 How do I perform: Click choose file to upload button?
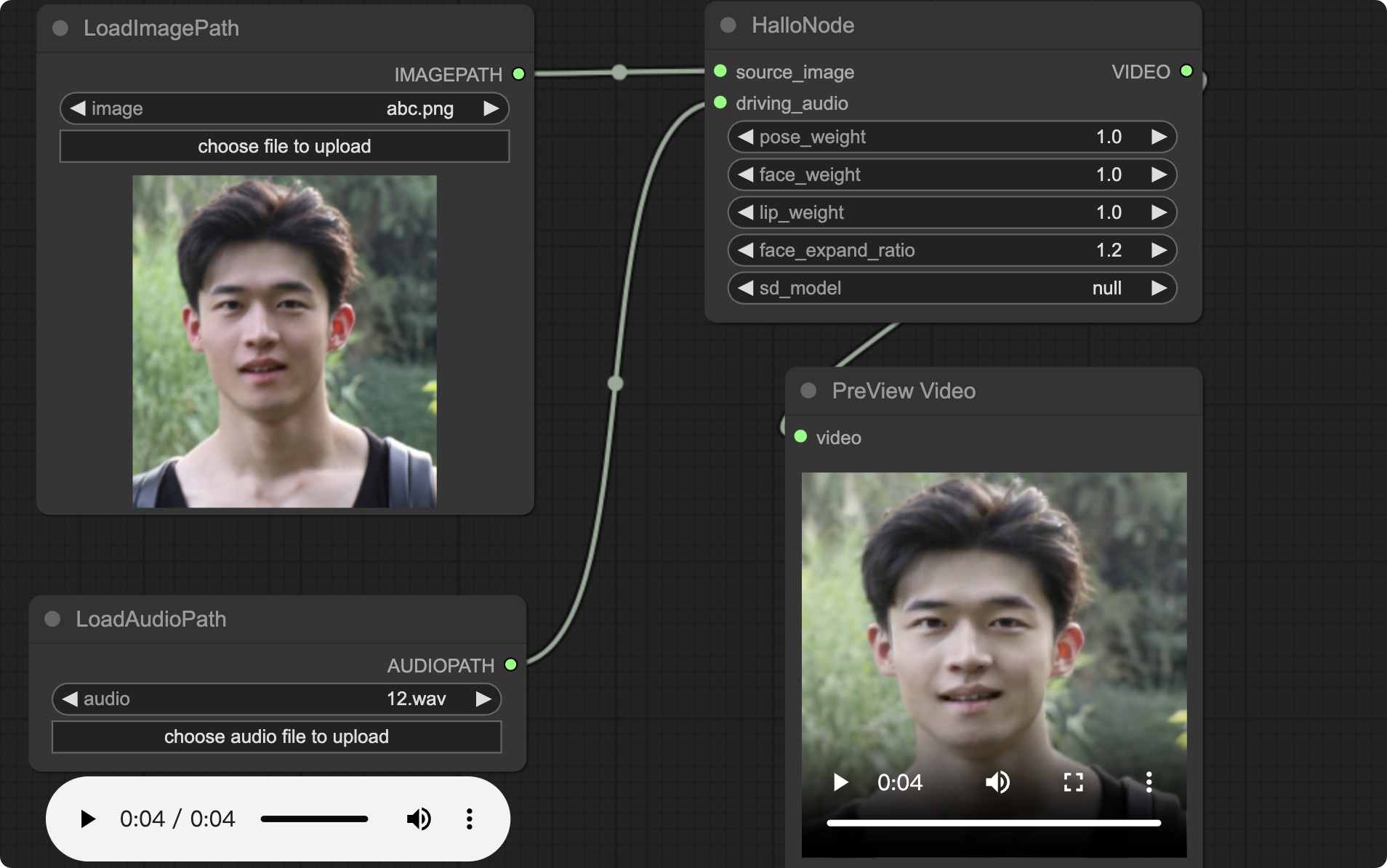(x=284, y=146)
